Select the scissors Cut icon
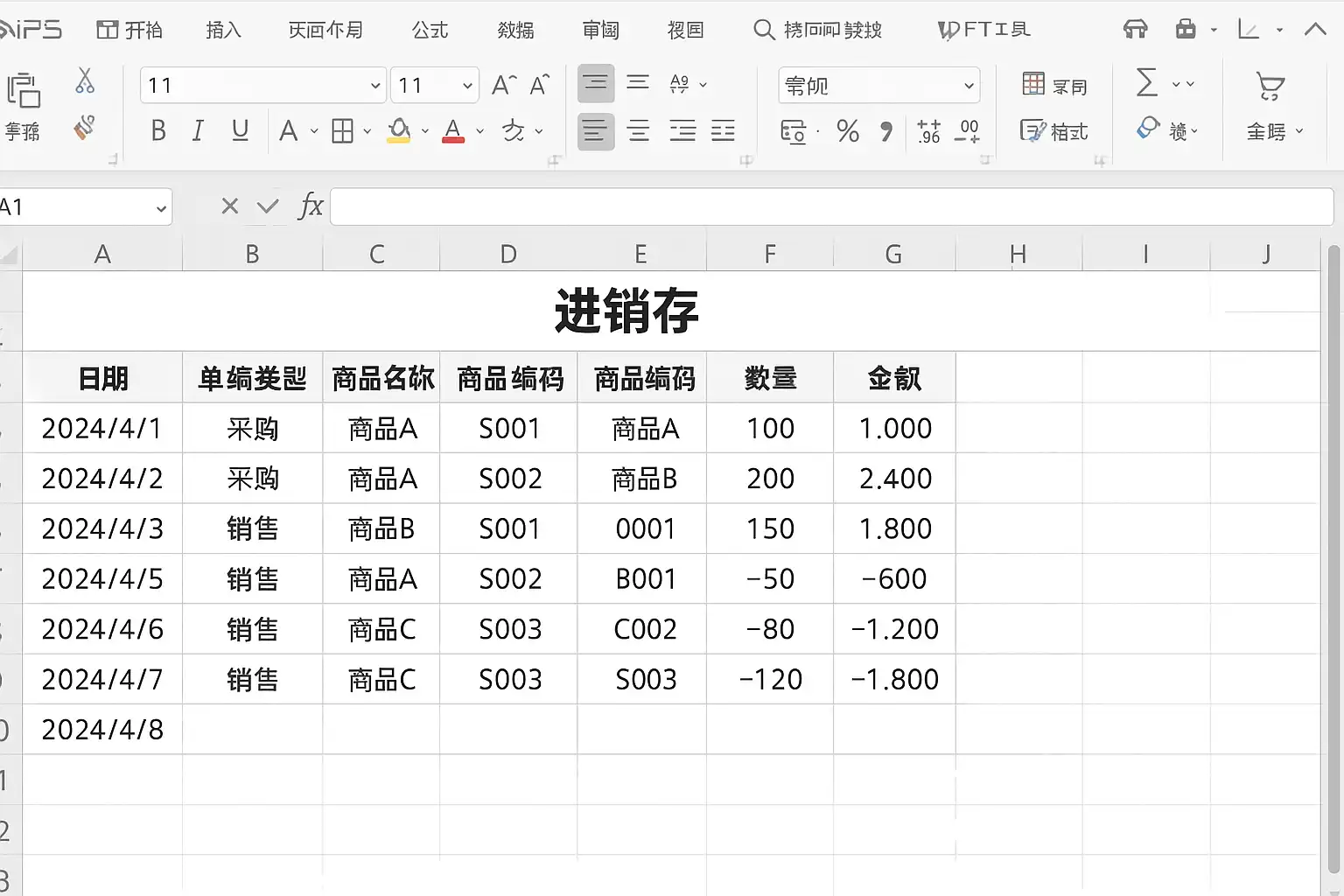 tap(85, 81)
